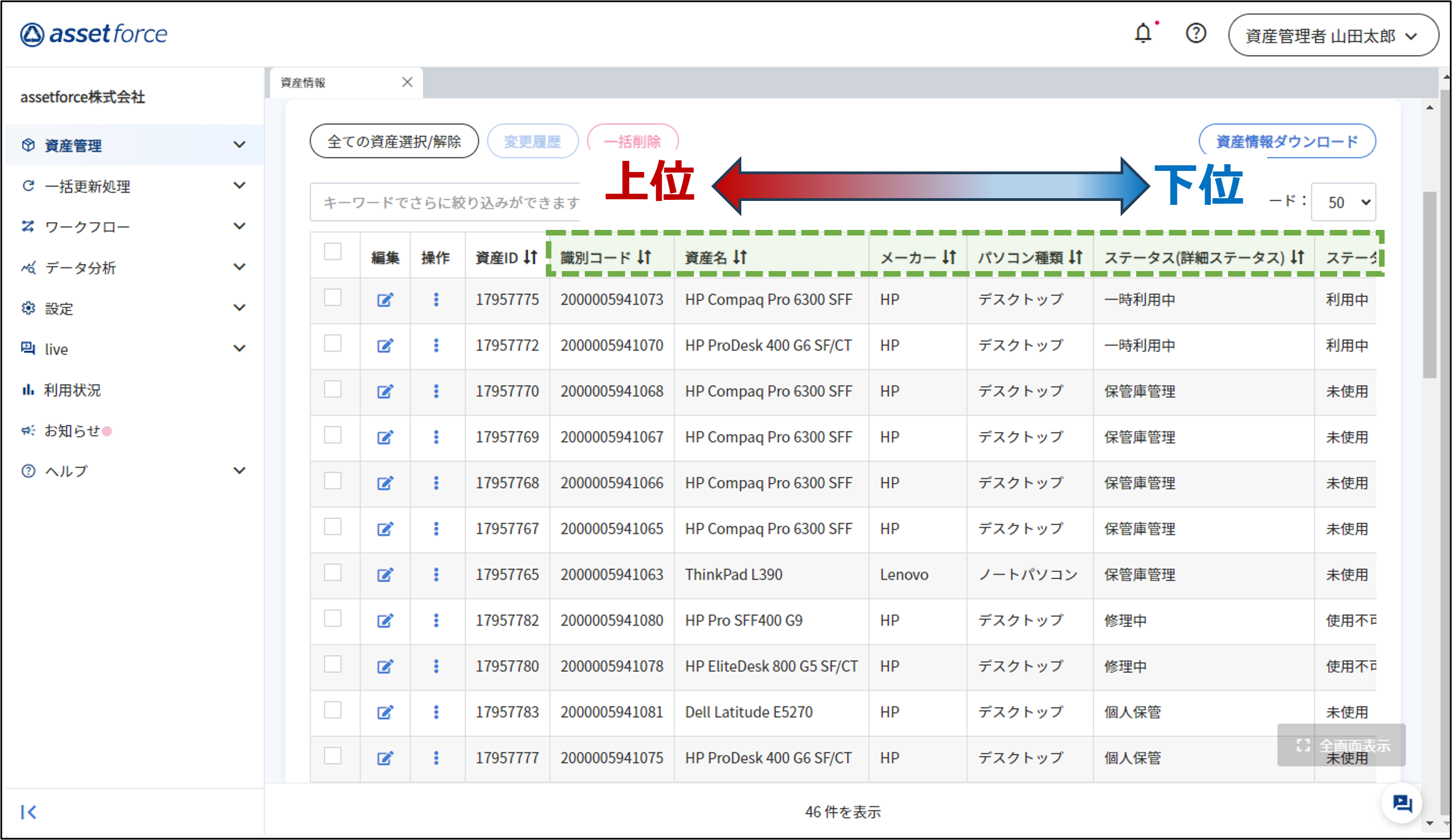Sort by ステータス(詳細ステータス) column
This screenshot has width=1452, height=840.
[1297, 257]
